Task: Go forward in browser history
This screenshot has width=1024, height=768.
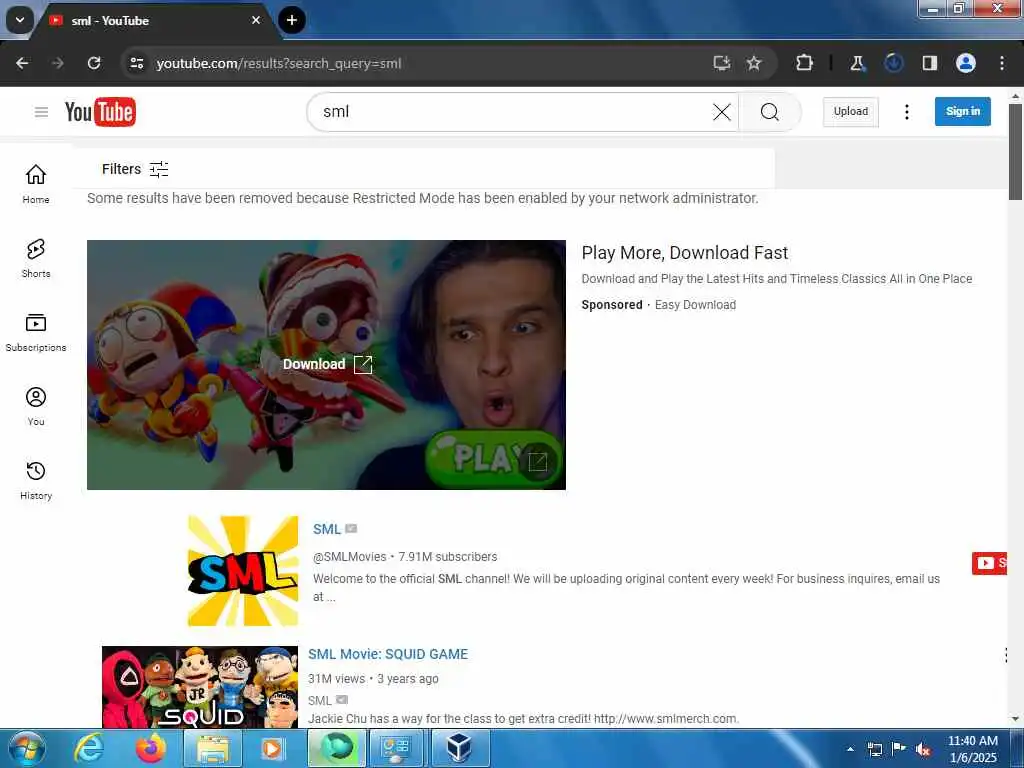Action: point(57,63)
